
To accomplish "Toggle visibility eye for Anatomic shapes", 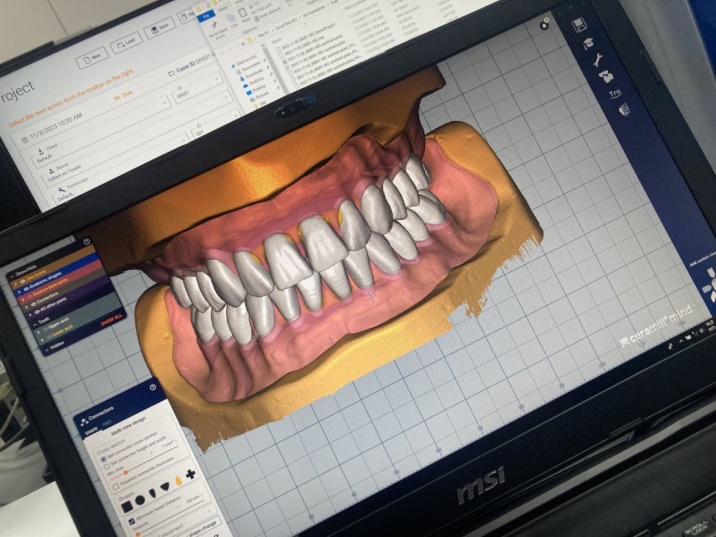I will coord(26,289).
